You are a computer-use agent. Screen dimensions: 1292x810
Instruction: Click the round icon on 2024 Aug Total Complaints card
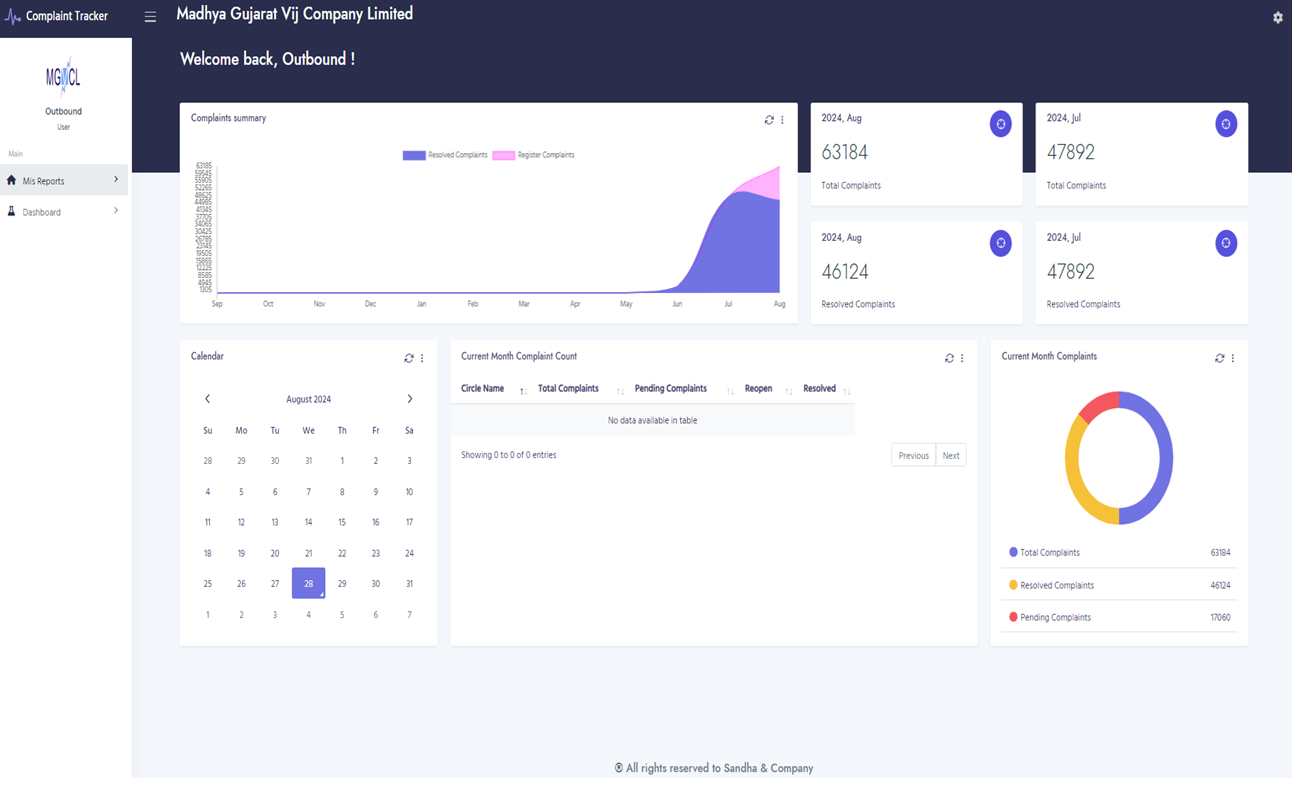[x=1000, y=124]
